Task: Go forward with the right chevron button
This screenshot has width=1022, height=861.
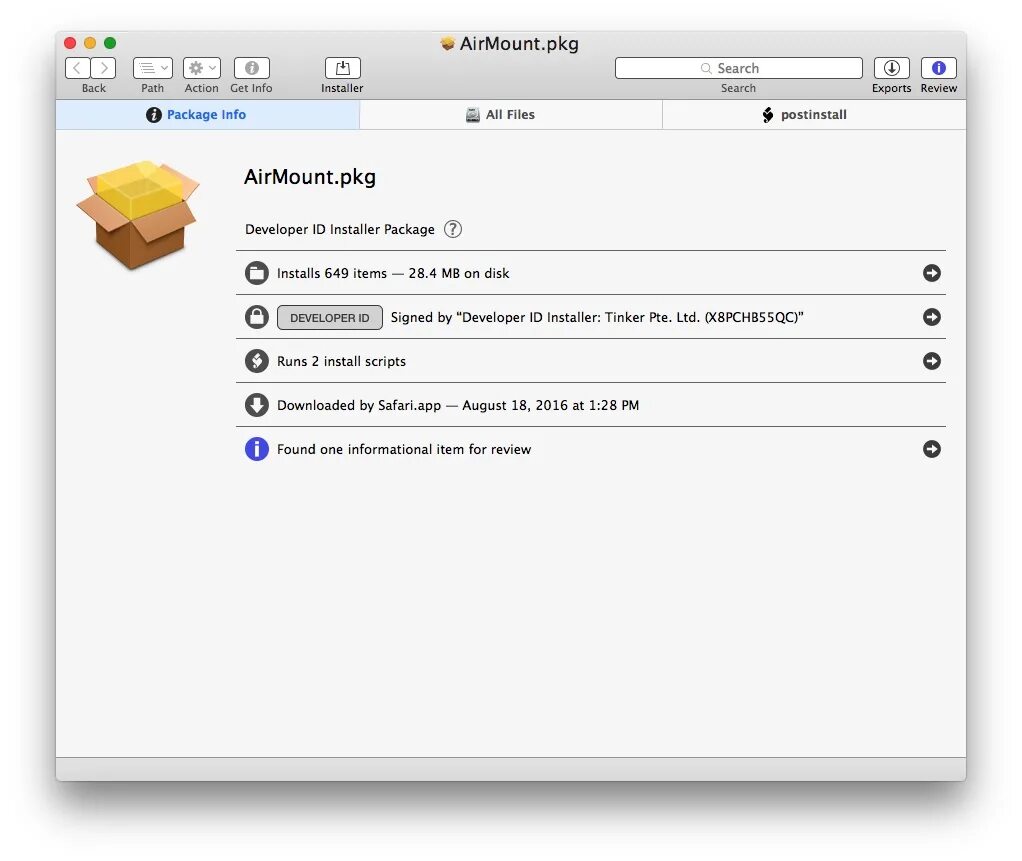Action: 103,68
